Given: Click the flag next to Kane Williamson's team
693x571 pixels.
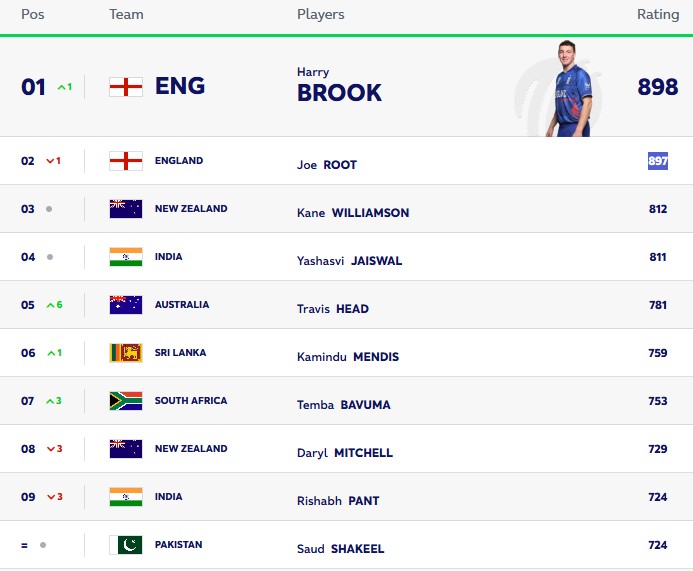Looking at the screenshot, I should coord(126,209).
